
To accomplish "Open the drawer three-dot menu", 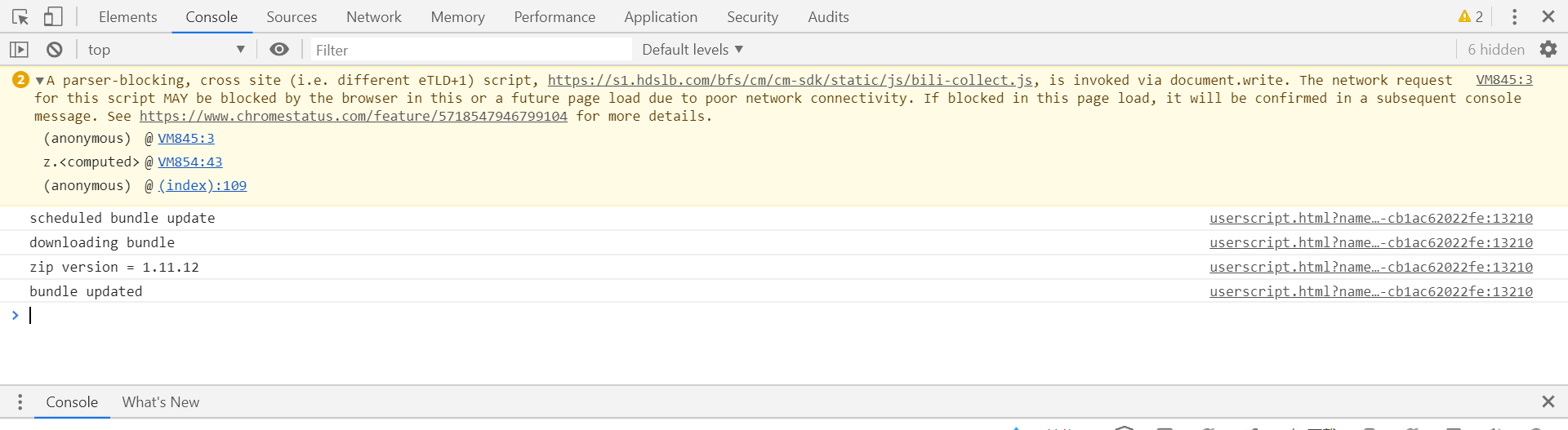I will click(x=20, y=402).
